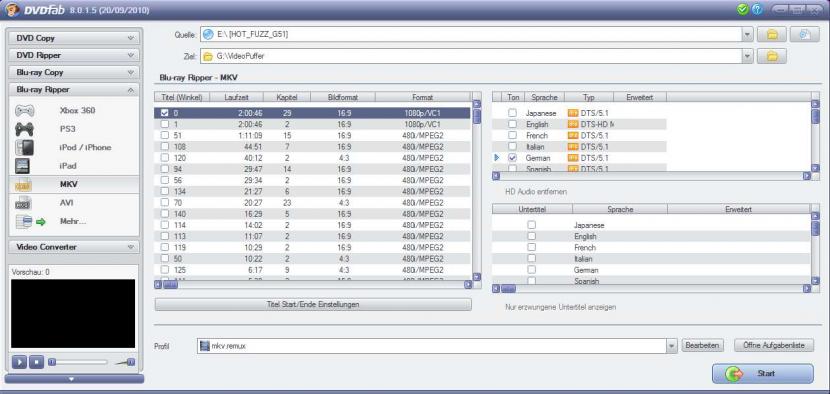This screenshot has width=830, height=394.
Task: Click the black Vorschau preview area
Action: pos(73,314)
